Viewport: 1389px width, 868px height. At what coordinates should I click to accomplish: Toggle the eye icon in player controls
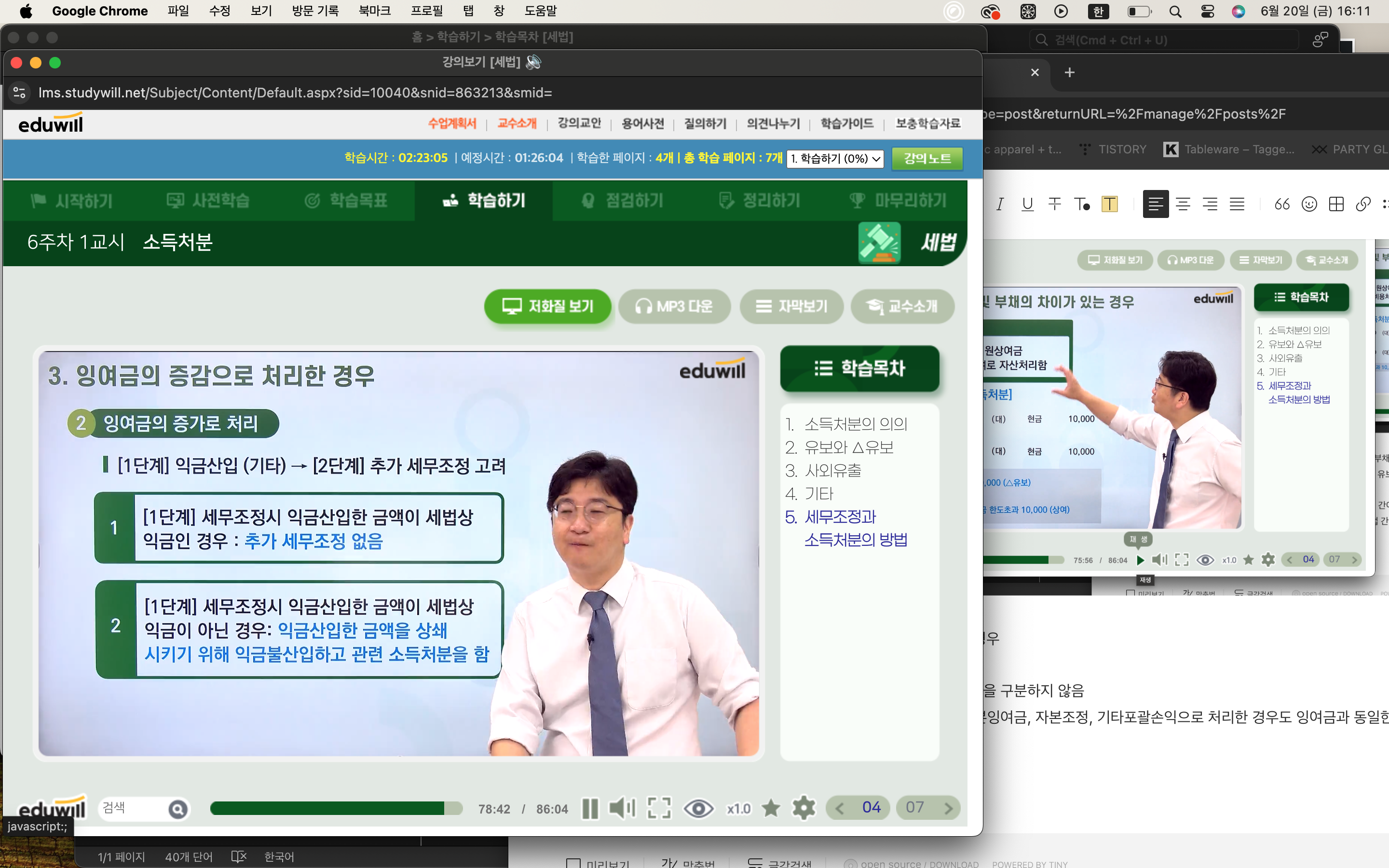(x=698, y=808)
